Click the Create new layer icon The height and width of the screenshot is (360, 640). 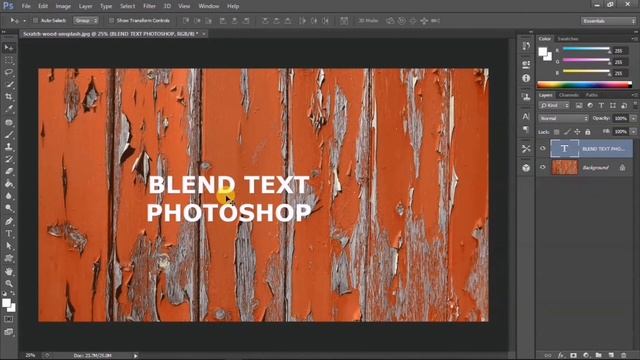611,356
